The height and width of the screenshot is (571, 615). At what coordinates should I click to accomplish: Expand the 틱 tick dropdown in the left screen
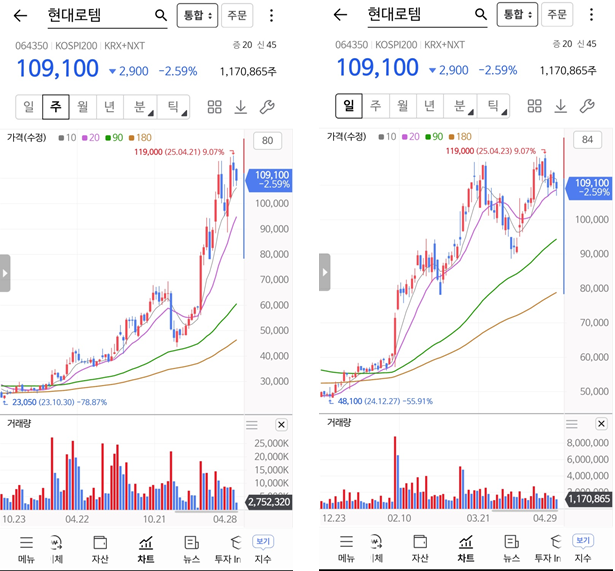[173, 107]
